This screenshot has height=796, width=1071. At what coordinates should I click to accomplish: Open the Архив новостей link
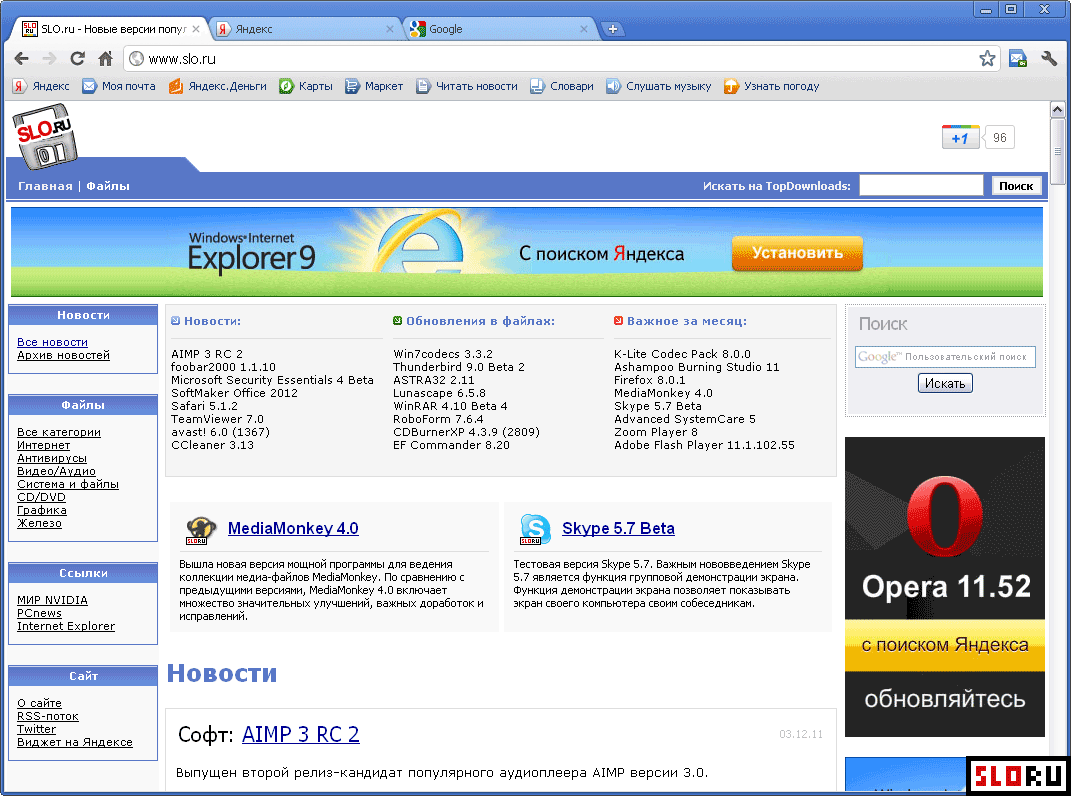(x=64, y=355)
